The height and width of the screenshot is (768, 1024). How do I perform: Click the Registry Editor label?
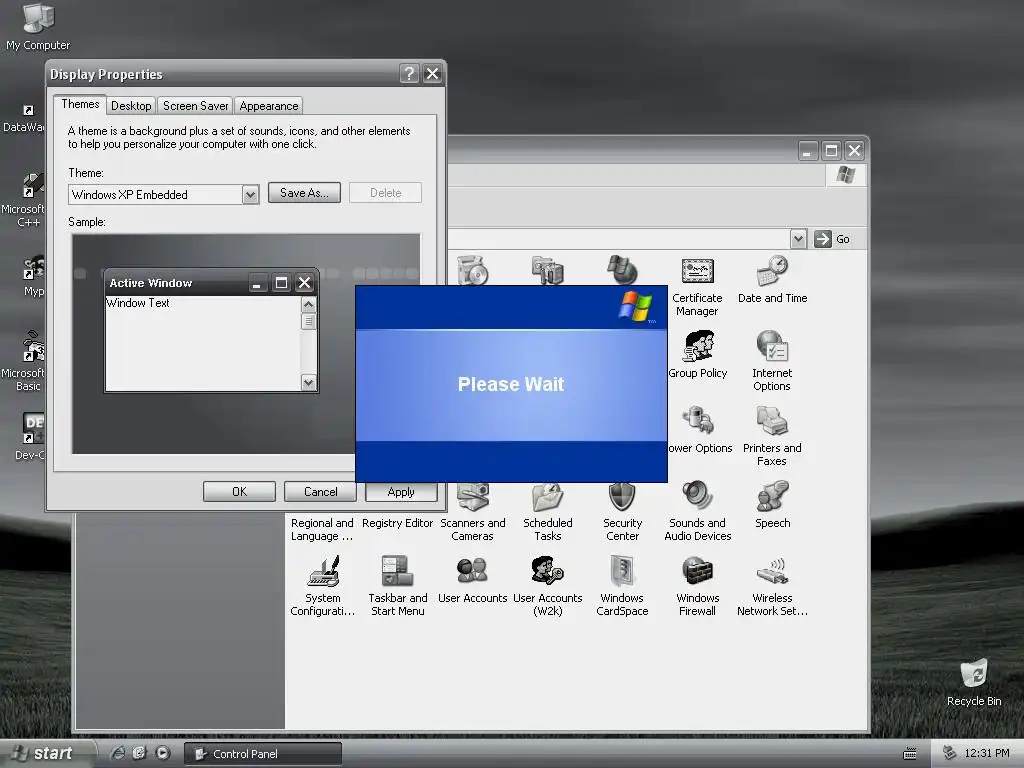tap(397, 523)
